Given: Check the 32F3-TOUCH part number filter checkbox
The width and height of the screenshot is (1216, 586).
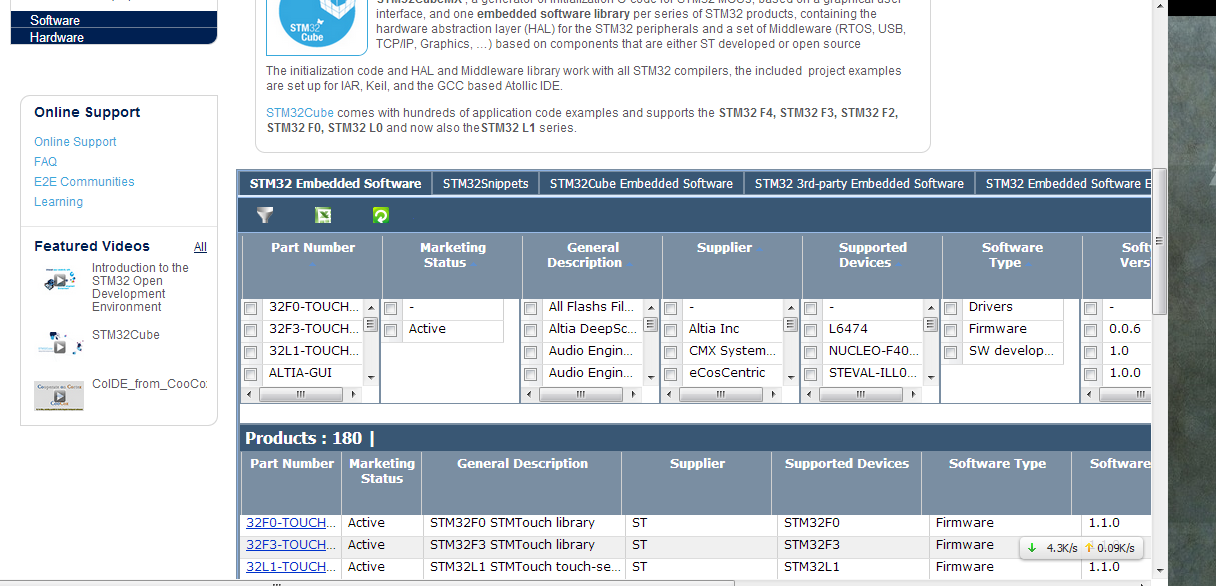Looking at the screenshot, I should (x=250, y=331).
